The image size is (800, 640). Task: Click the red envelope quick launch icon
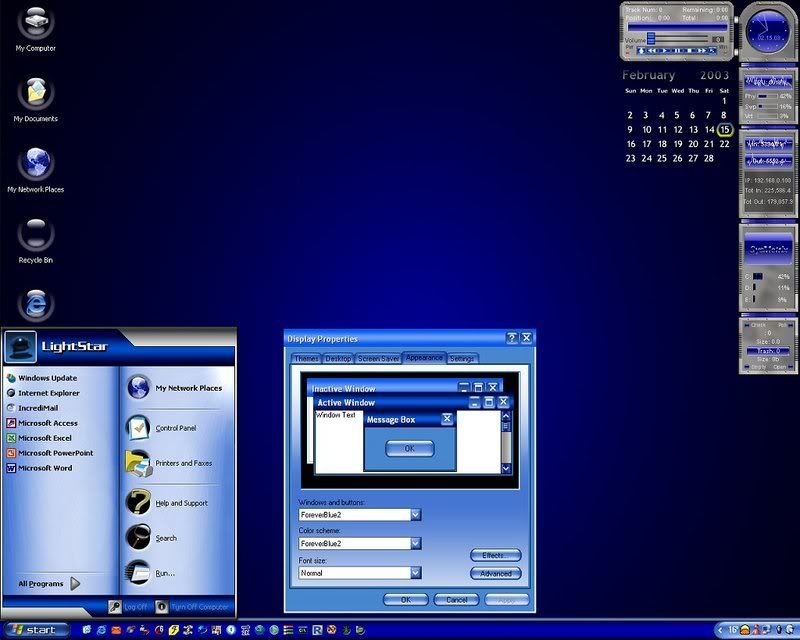[x=116, y=630]
